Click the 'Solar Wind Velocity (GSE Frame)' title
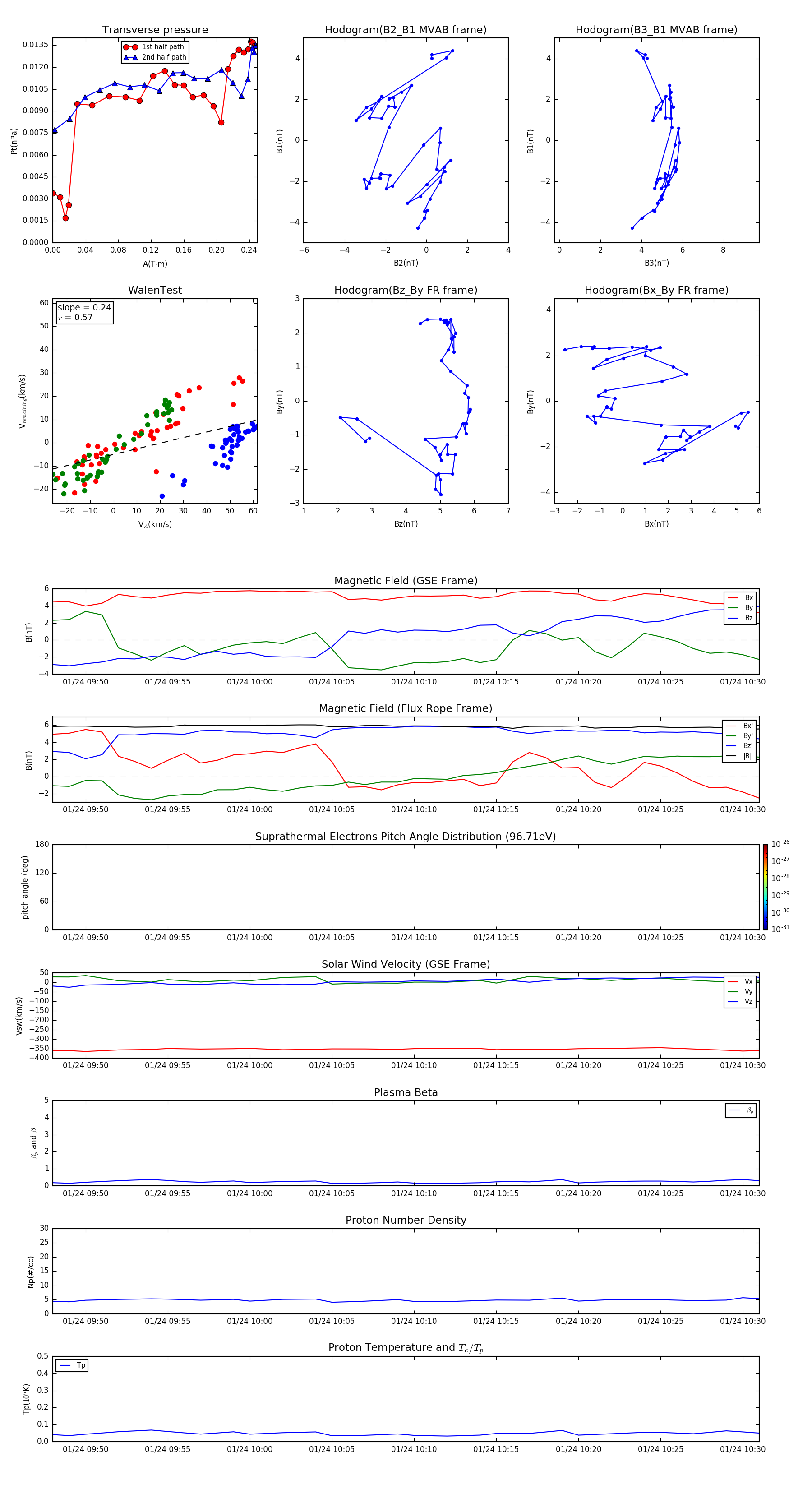This screenshot has width=812, height=1489. (x=406, y=965)
